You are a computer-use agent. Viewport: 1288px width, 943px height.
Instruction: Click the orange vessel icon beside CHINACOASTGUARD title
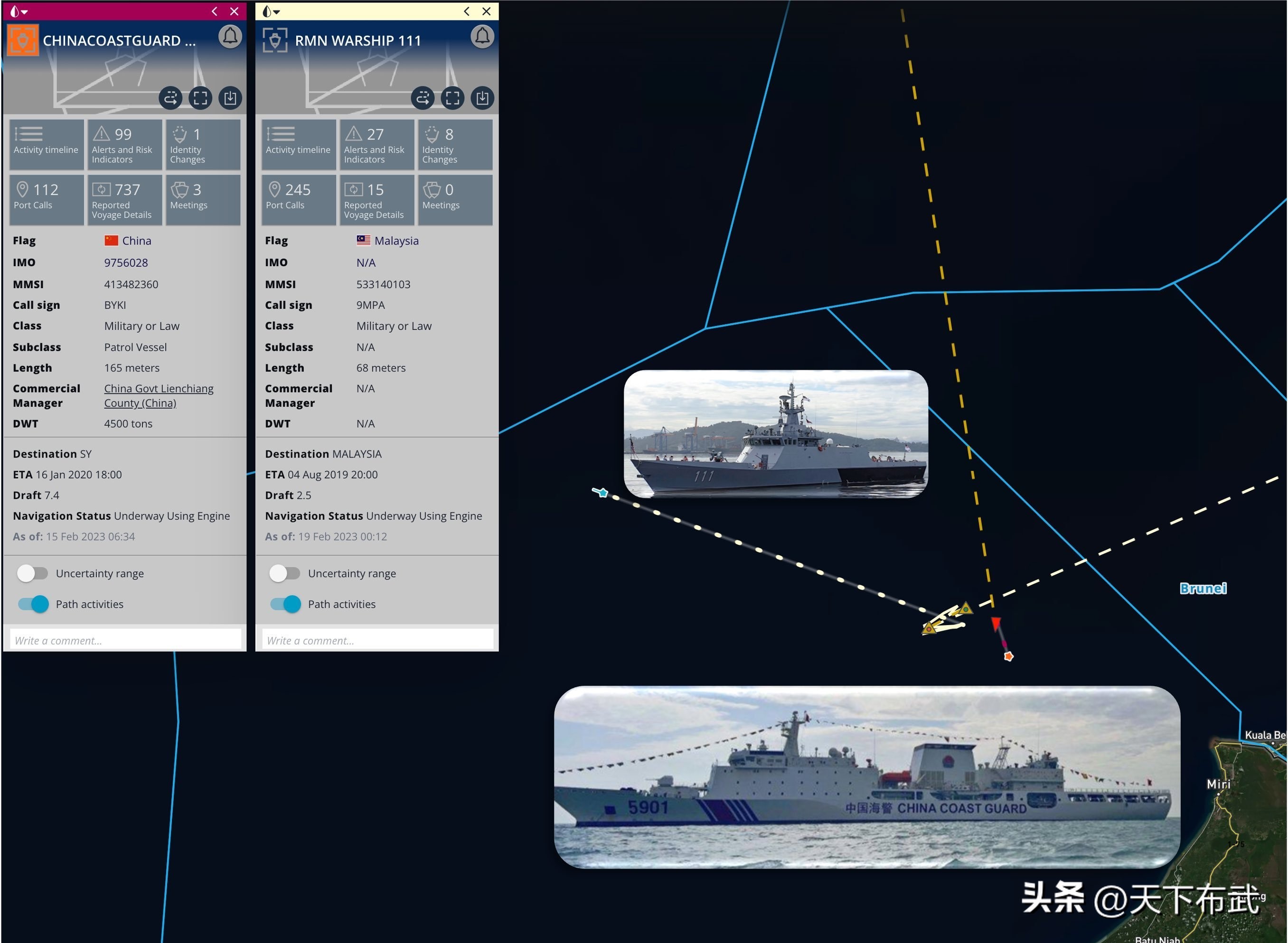(x=22, y=39)
